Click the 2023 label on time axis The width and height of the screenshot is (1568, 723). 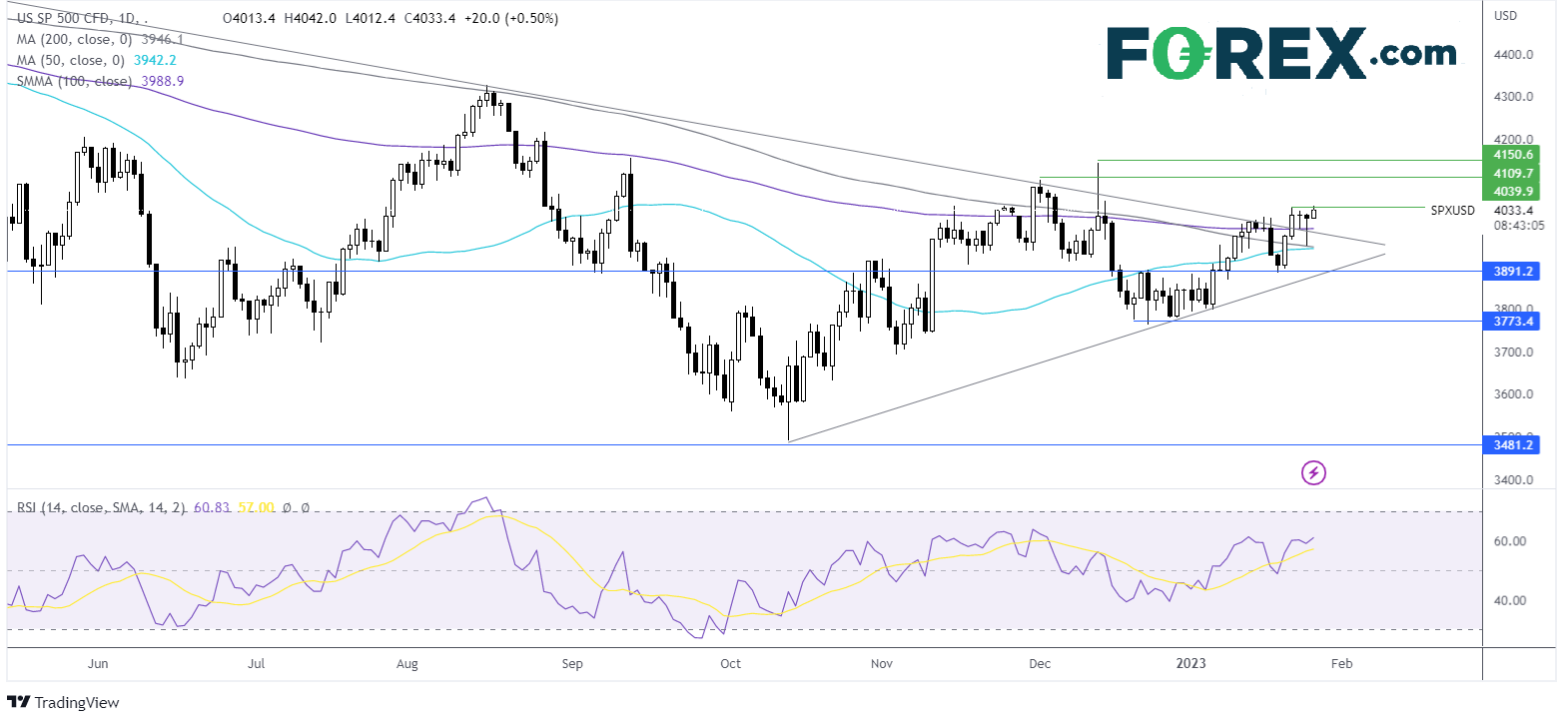[1190, 664]
